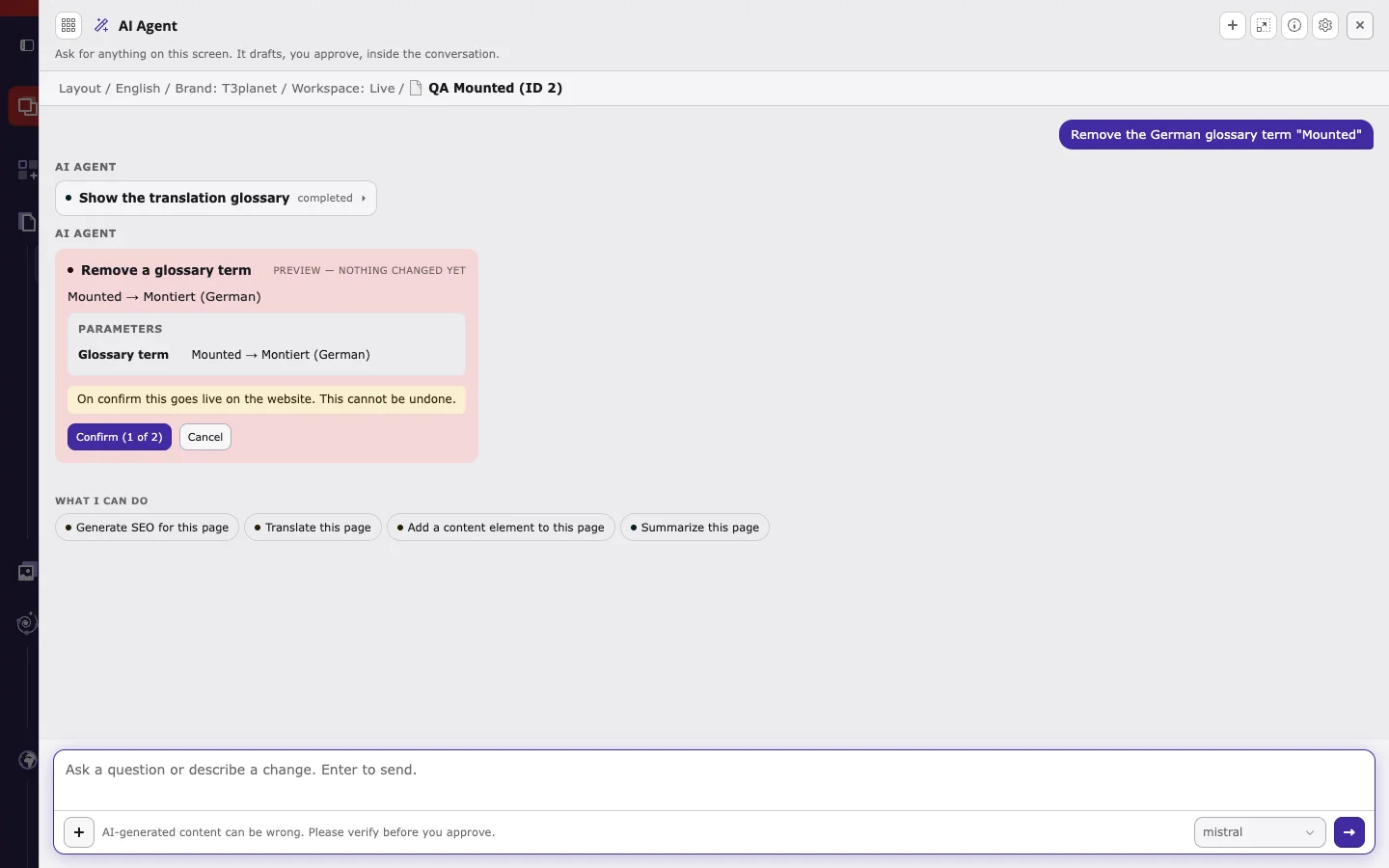Confirm the glossary term removal
Image resolution: width=1389 pixels, height=868 pixels.
tap(120, 437)
